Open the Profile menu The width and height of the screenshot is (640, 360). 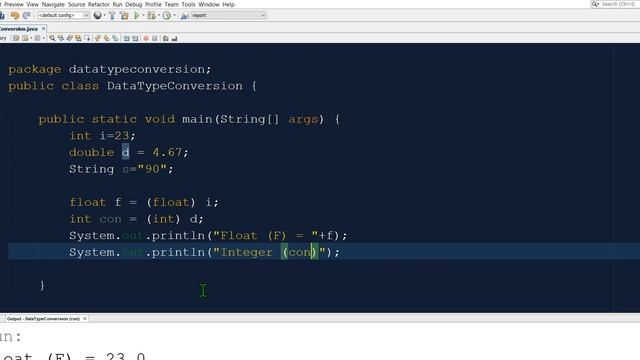tap(153, 4)
